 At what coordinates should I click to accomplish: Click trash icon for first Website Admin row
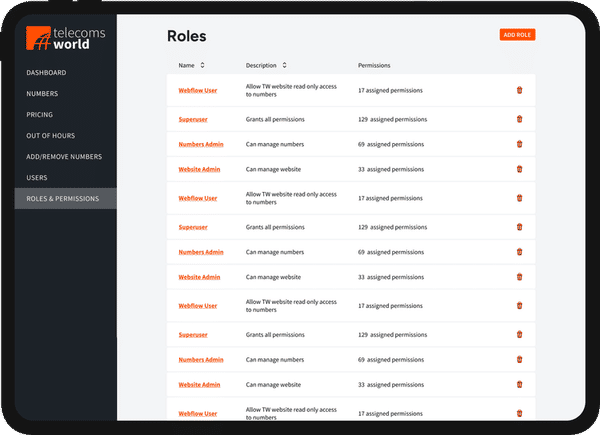519,169
